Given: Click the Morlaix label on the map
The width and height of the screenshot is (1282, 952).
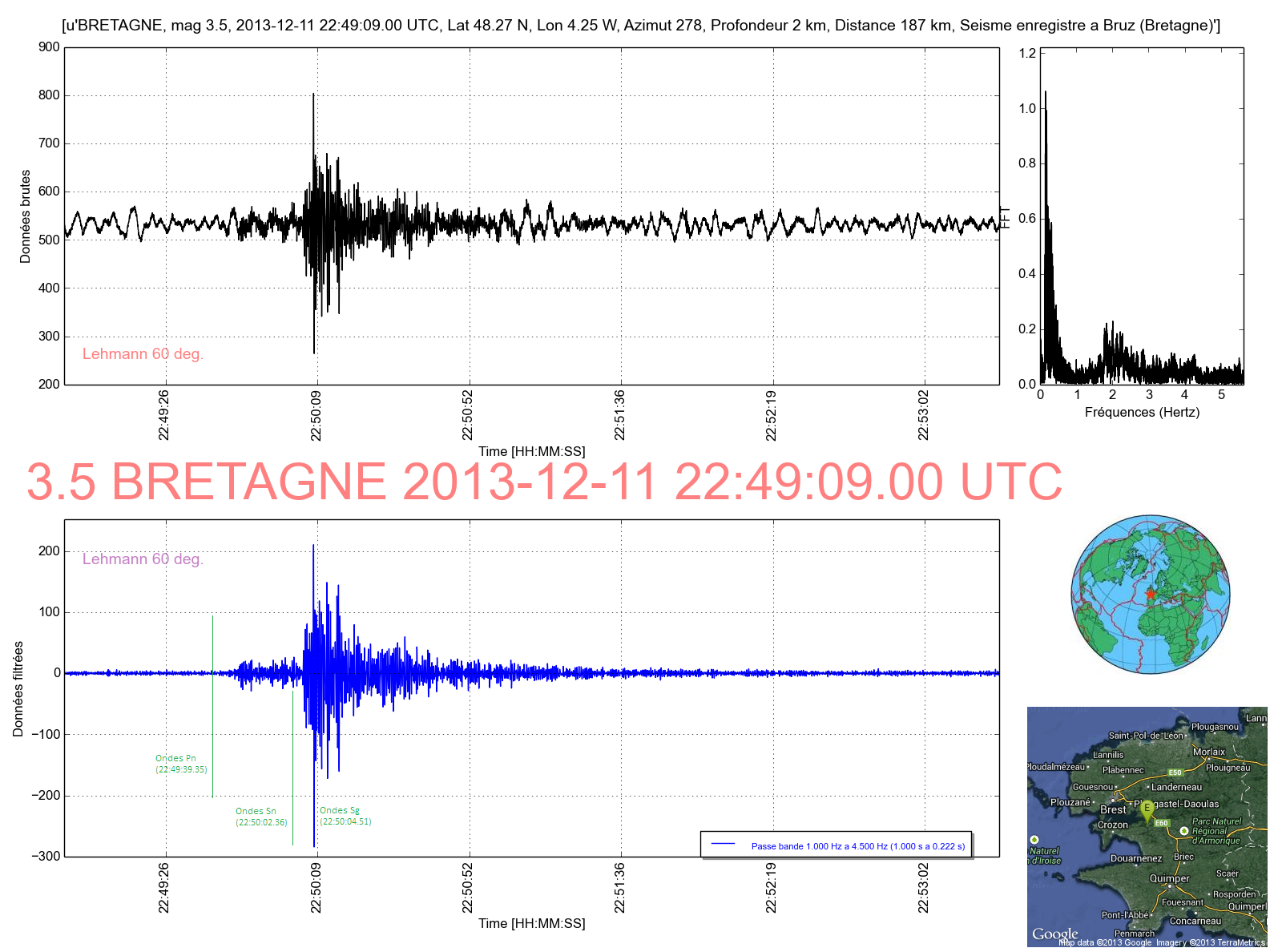Looking at the screenshot, I should [1208, 752].
